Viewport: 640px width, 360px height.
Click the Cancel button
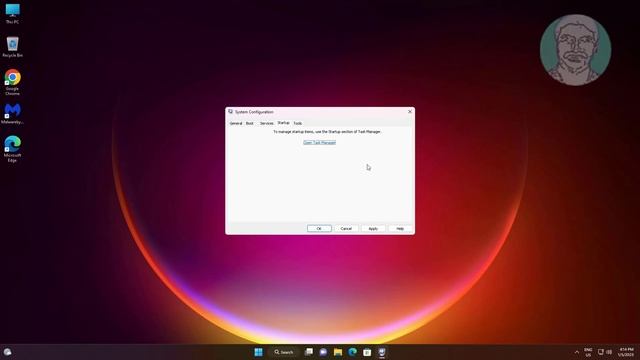tap(346, 229)
